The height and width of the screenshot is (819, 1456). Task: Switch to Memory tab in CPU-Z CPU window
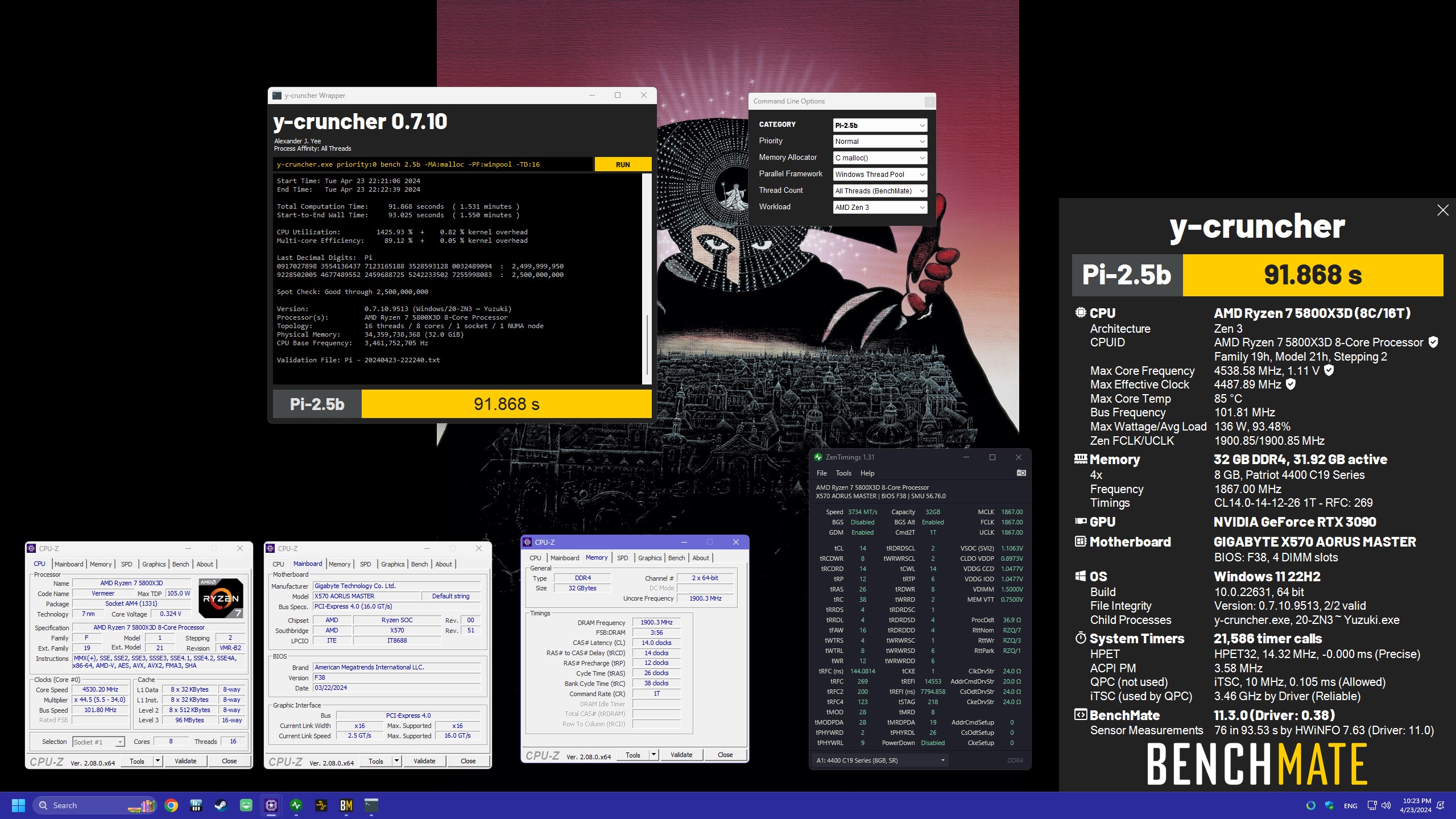point(101,564)
